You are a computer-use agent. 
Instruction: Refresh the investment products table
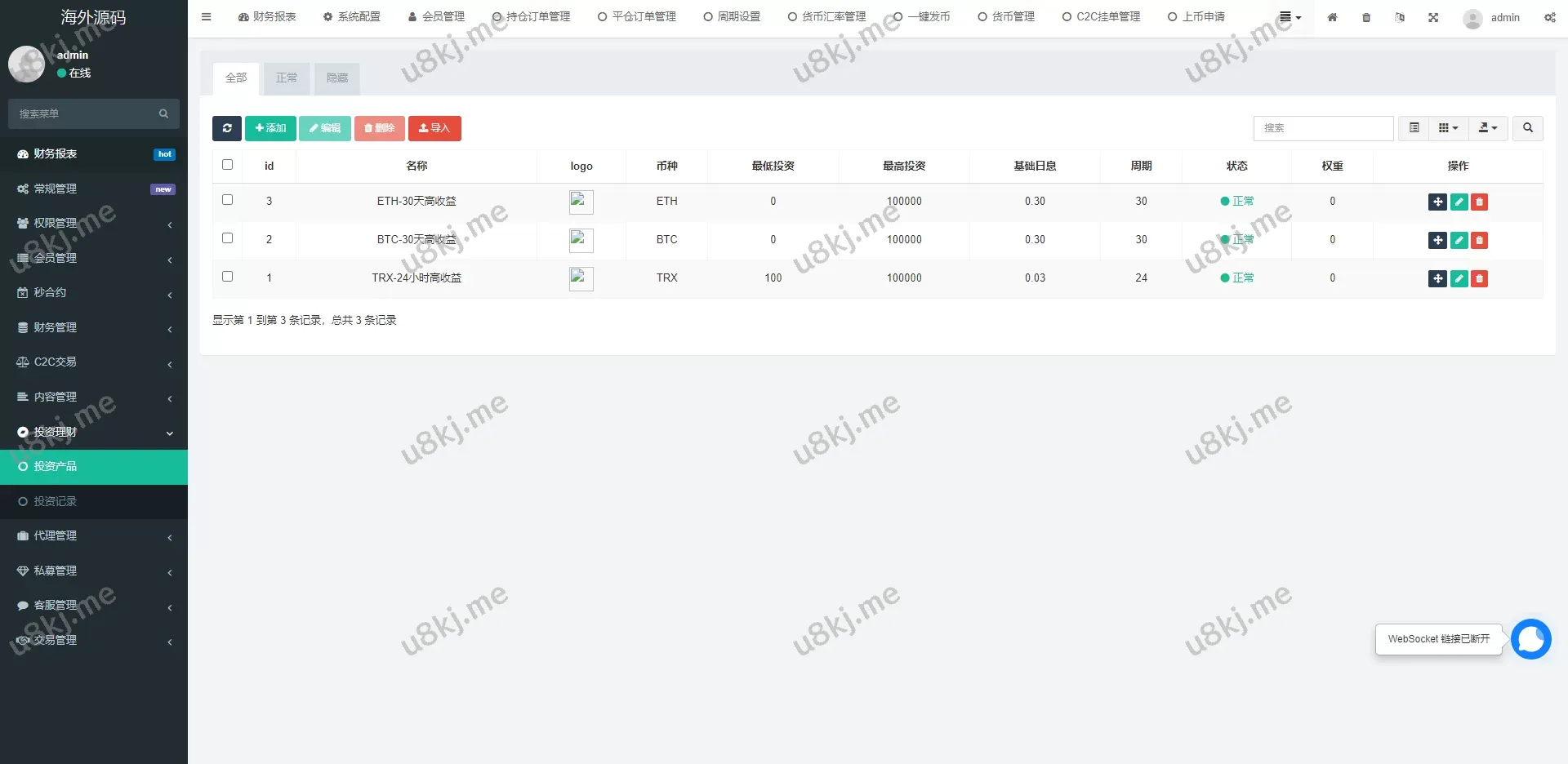(x=226, y=128)
